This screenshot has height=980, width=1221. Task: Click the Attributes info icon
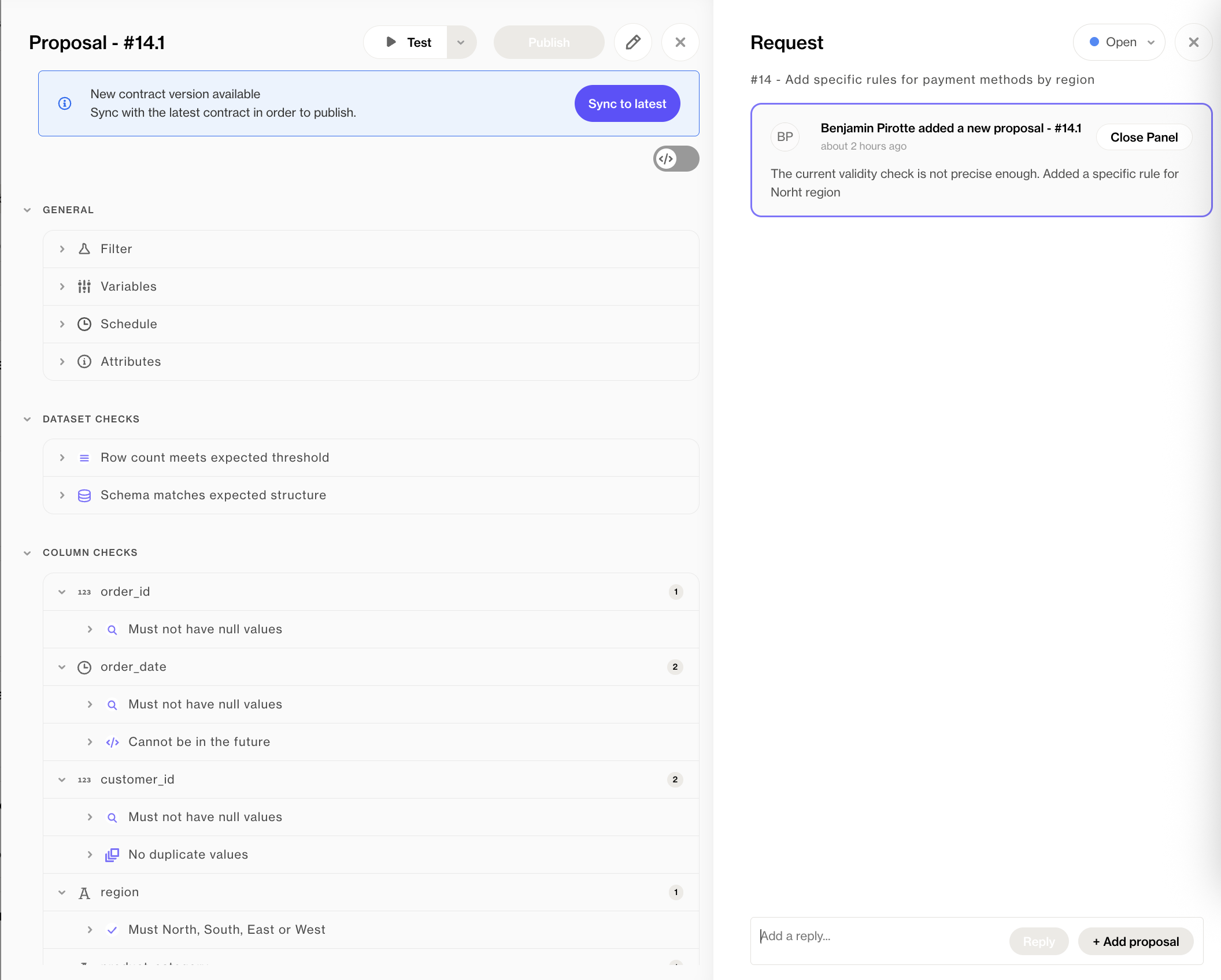[84, 362]
